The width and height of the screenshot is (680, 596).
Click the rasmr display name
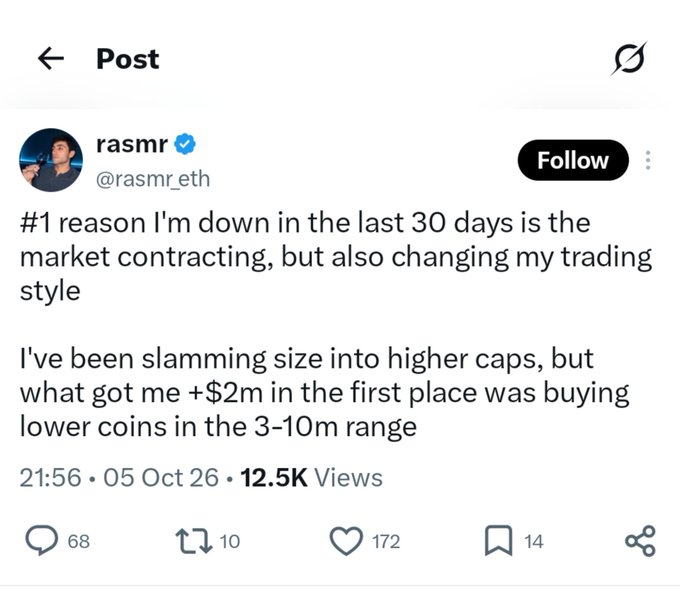pos(132,144)
